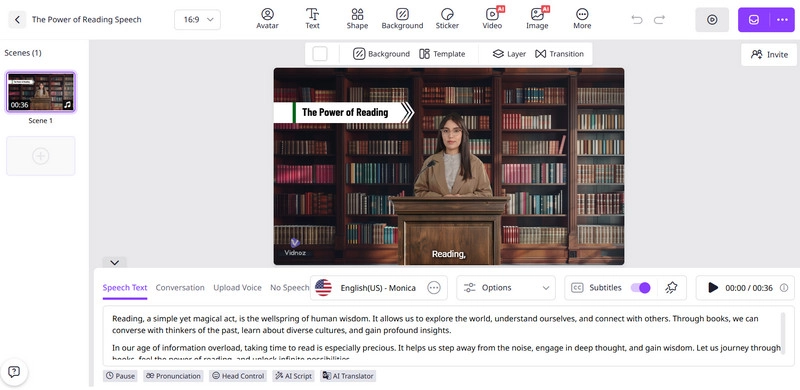Open voice more-options ellipsis button
800x390 pixels.
coord(434,288)
